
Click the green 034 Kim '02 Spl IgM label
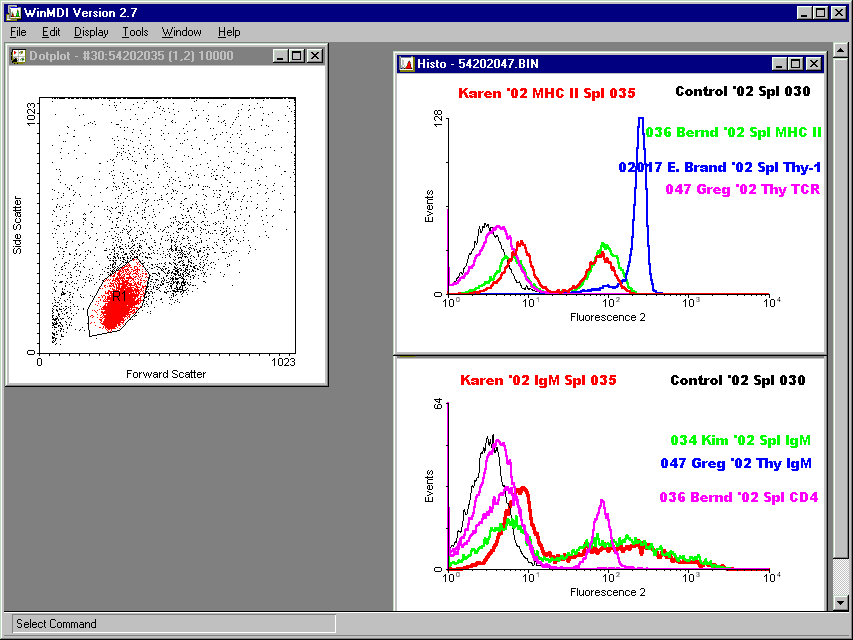pyautogui.click(x=740, y=440)
